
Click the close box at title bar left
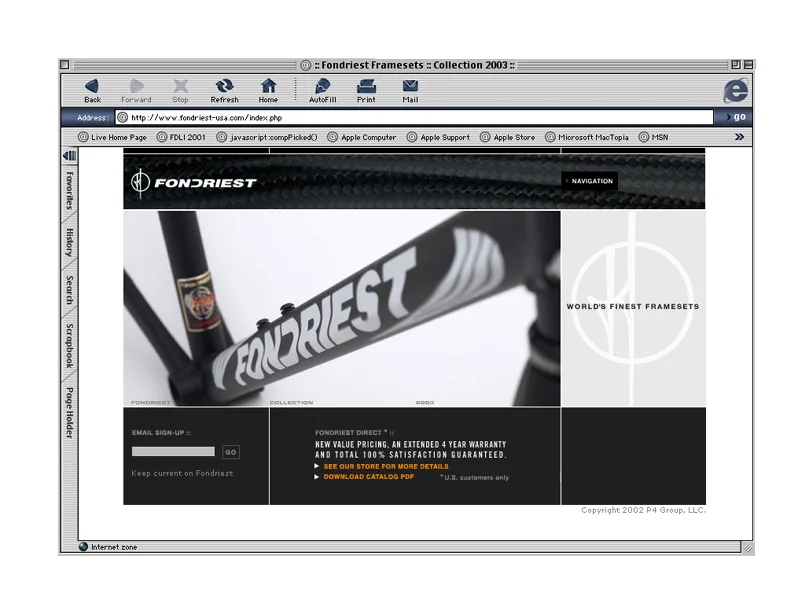65,65
